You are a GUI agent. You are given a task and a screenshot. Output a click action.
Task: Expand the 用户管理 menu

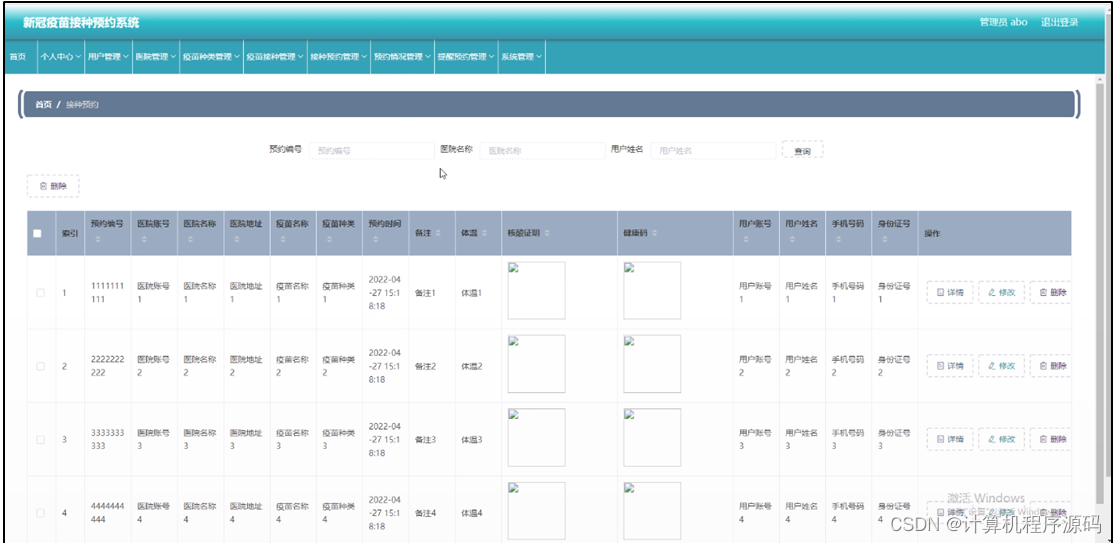click(x=107, y=57)
